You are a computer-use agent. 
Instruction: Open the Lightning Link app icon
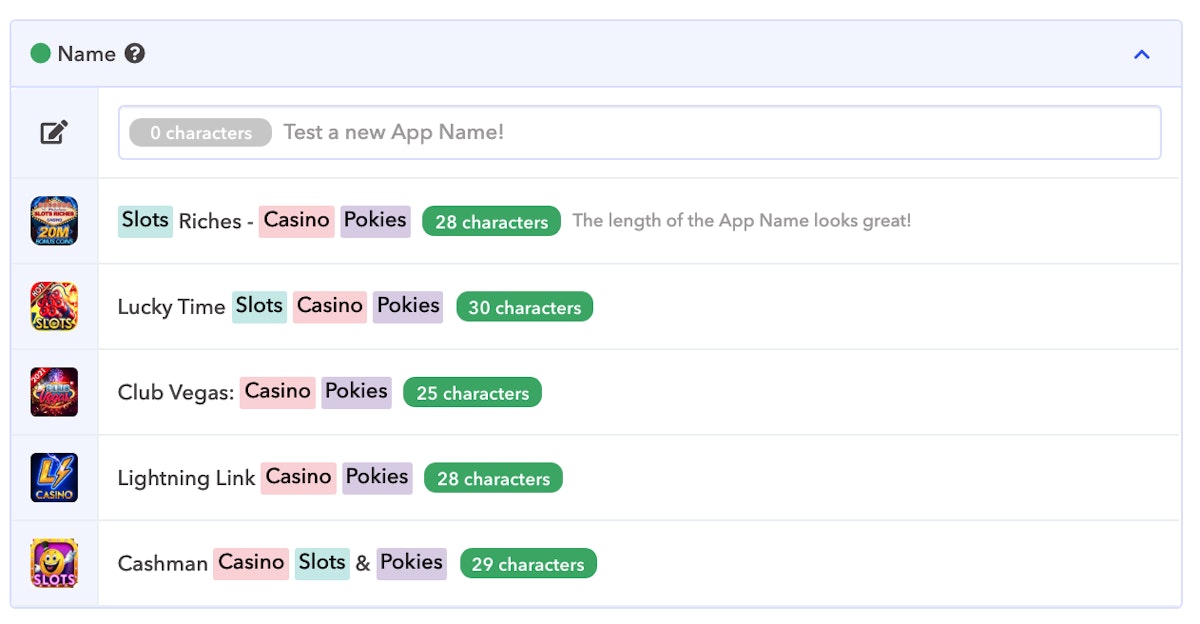[x=54, y=477]
